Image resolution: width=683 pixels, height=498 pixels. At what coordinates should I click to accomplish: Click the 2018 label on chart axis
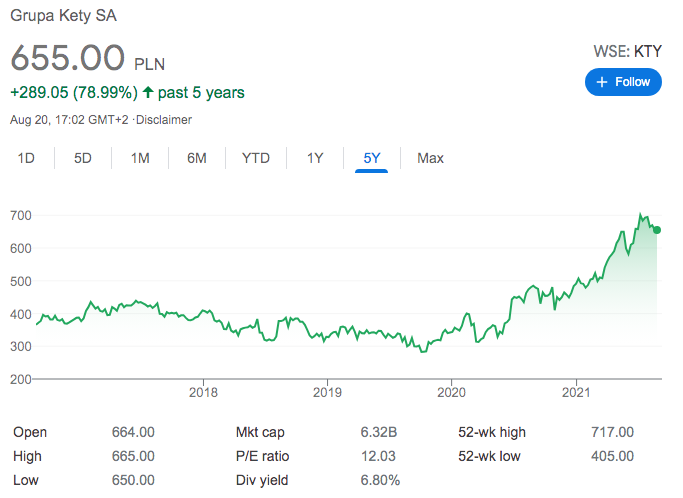click(203, 393)
